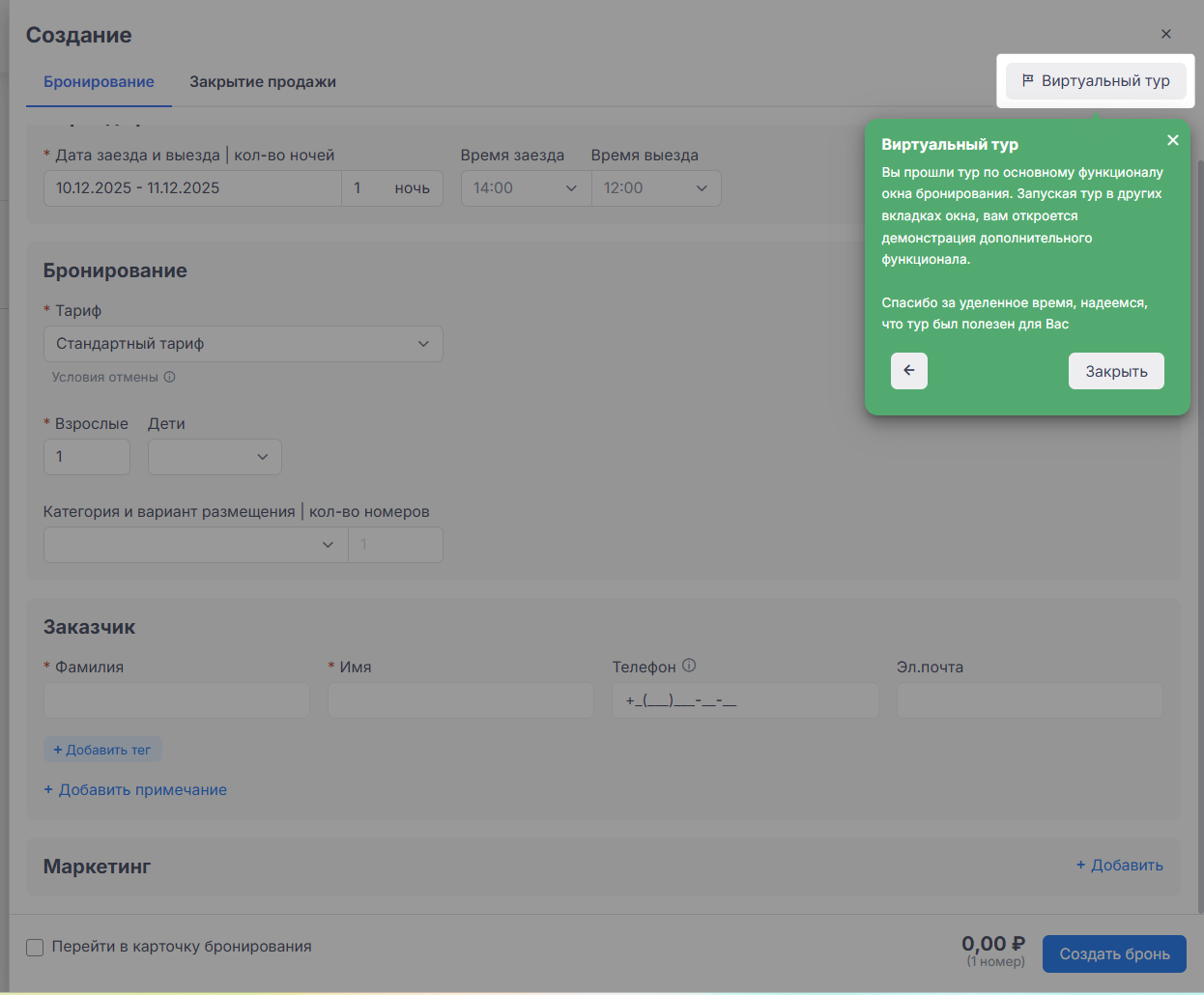The width and height of the screenshot is (1204, 995).
Task: Select the Бронирование tab
Action: (99, 82)
